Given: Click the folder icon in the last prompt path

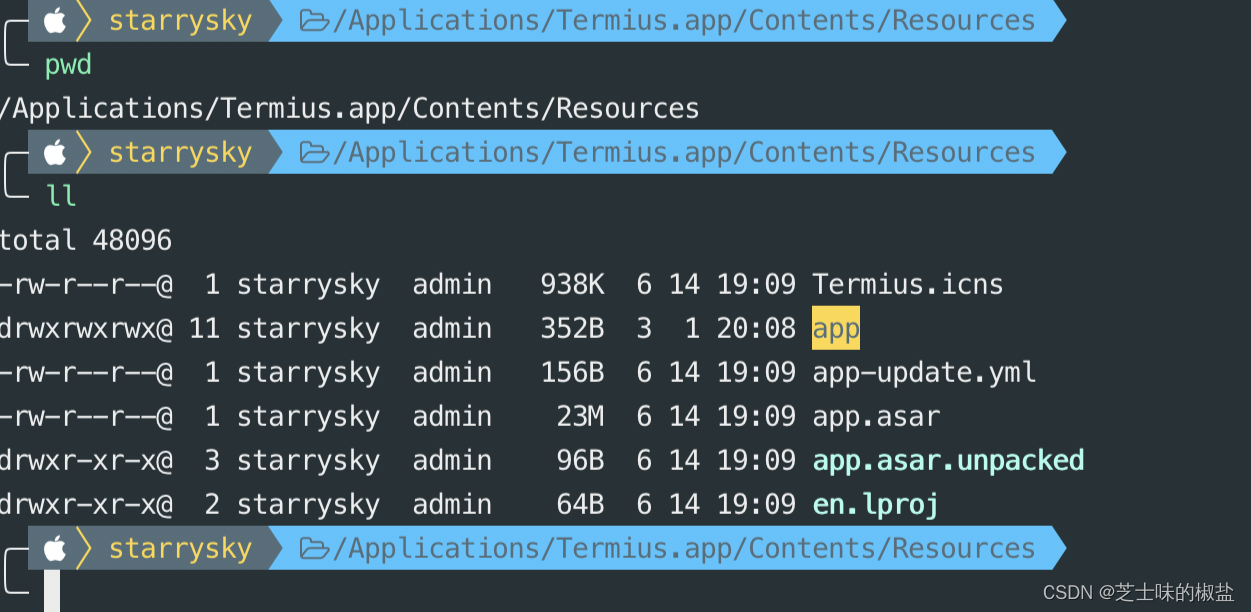Looking at the screenshot, I should tap(315, 549).
